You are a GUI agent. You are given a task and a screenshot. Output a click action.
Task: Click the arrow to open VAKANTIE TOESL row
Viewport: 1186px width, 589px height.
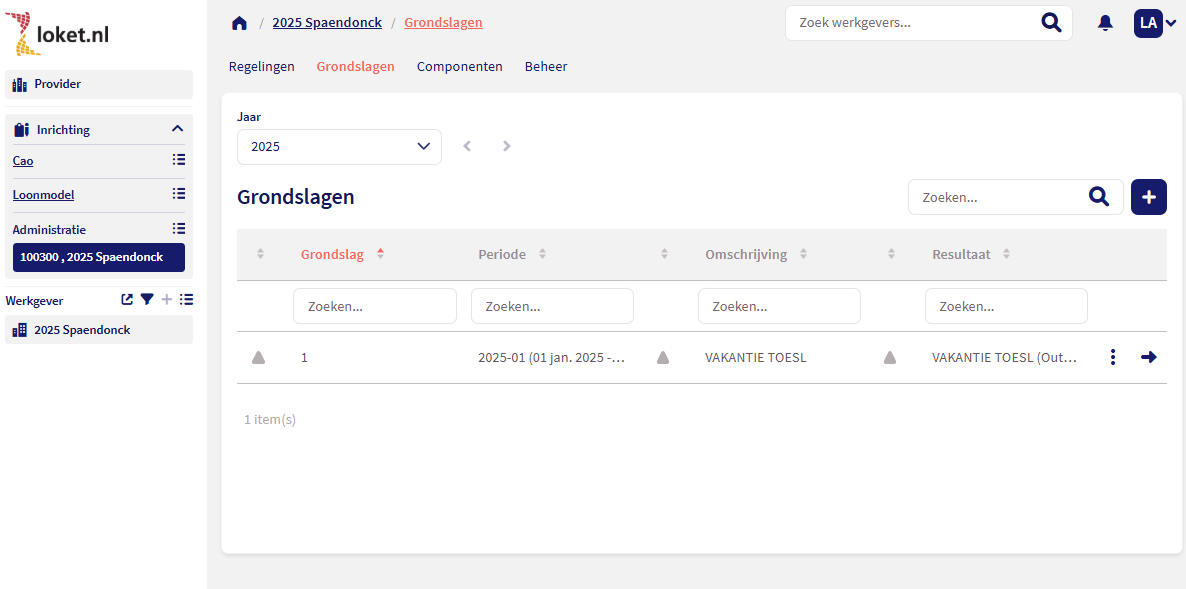pyautogui.click(x=1148, y=357)
